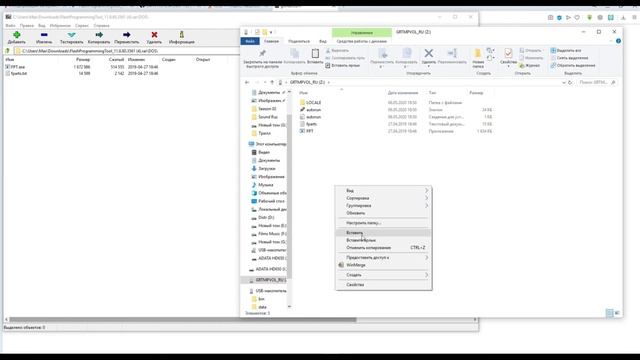This screenshot has width=640, height=360.
Task: Choose Paste (Вставить) in the context menu
Action: pyautogui.click(x=383, y=233)
